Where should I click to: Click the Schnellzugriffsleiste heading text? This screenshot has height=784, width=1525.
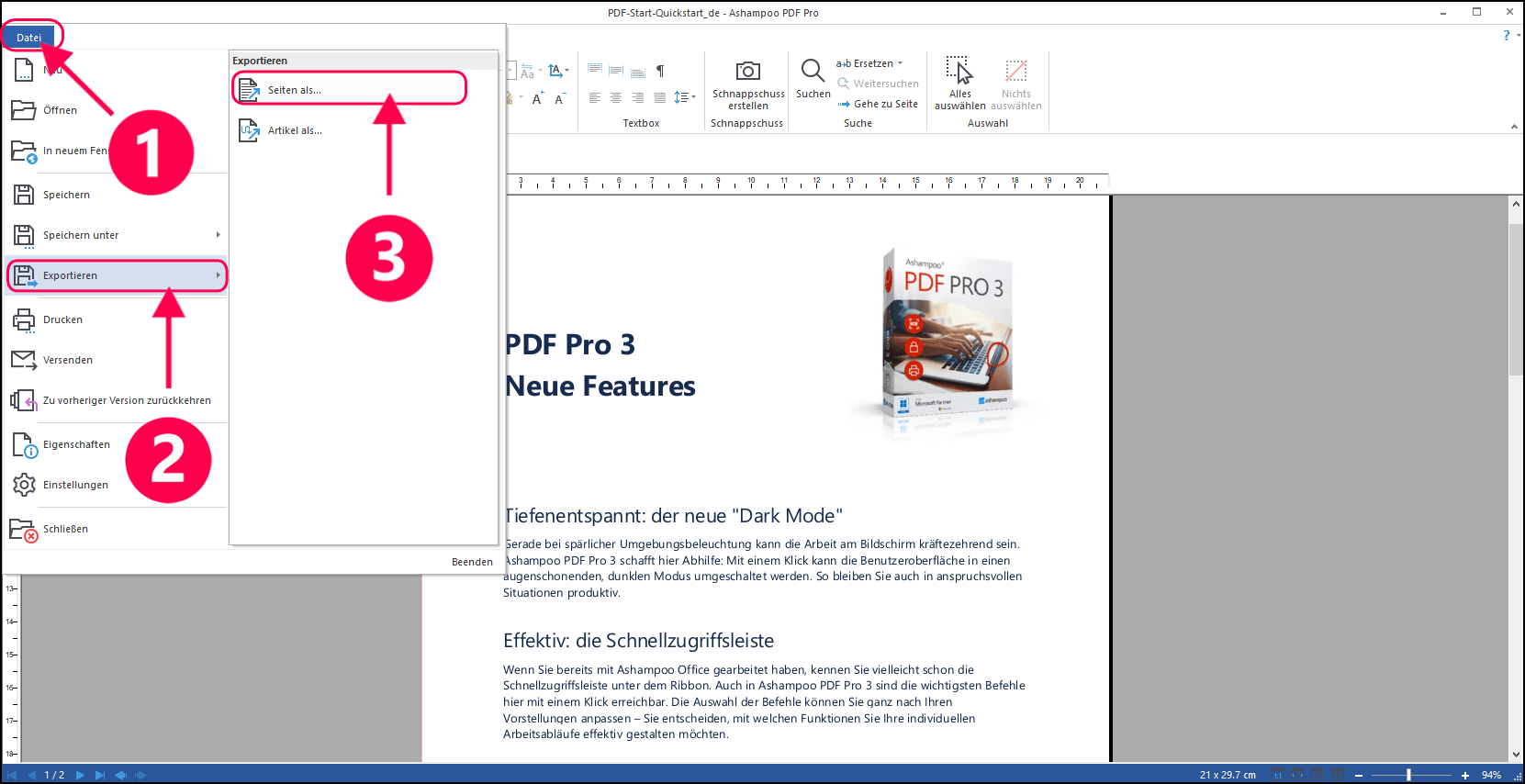pos(638,641)
